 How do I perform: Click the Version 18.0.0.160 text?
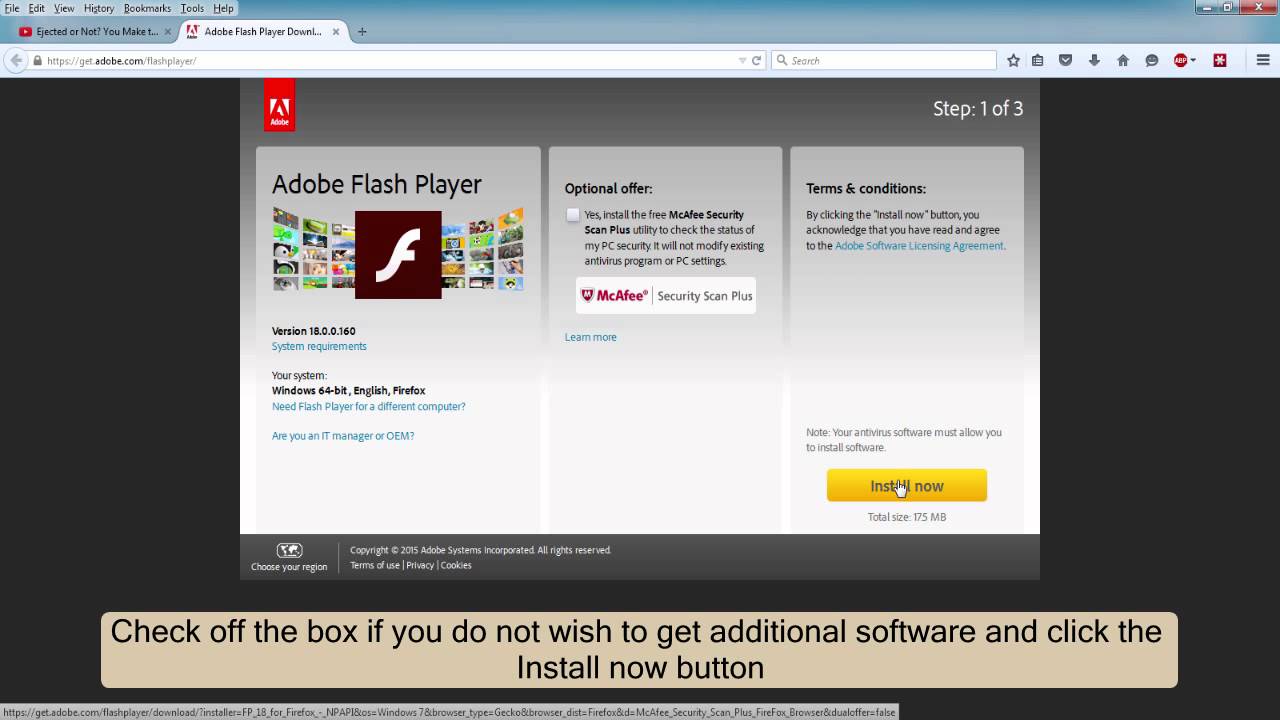coord(313,331)
